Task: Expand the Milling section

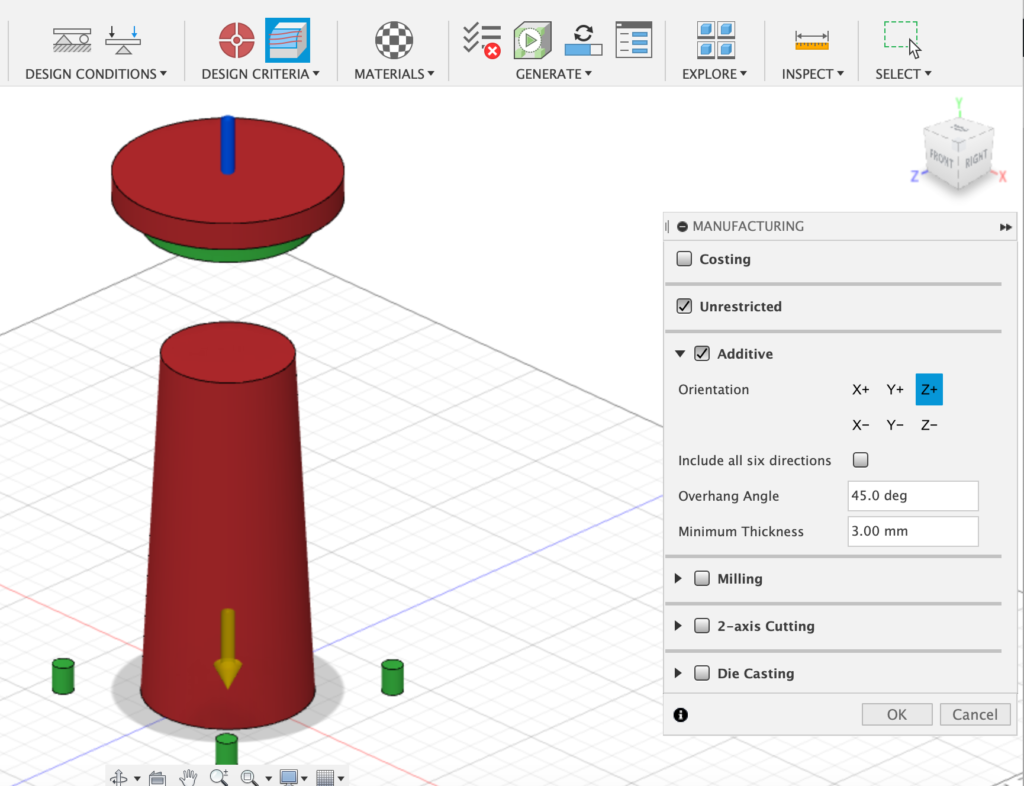Action: (680, 579)
